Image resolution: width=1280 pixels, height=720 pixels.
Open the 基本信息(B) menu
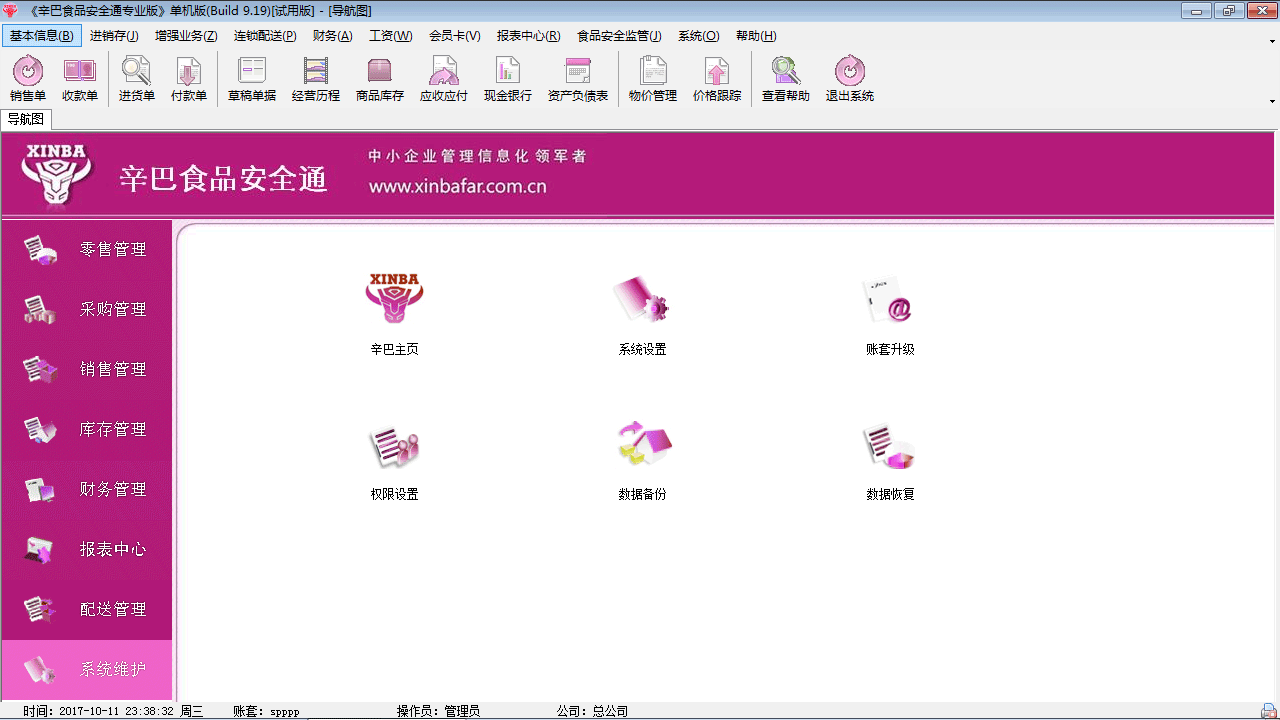(41, 36)
